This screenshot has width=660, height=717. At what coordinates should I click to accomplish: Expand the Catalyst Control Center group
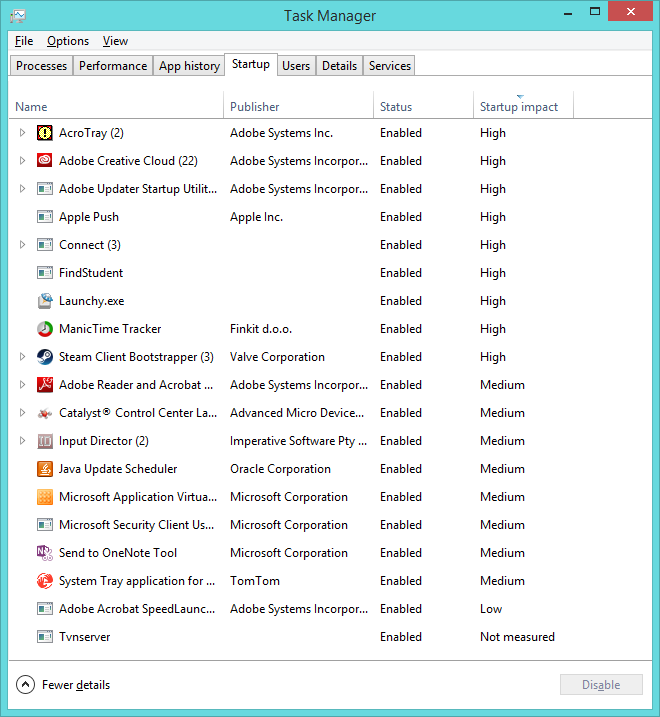[x=22, y=413]
